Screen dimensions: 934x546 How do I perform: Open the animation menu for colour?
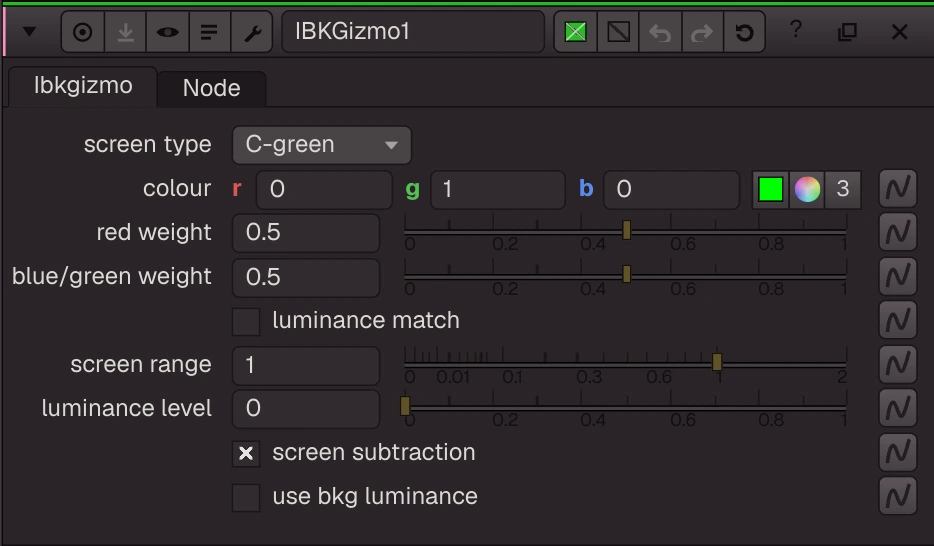(x=898, y=189)
